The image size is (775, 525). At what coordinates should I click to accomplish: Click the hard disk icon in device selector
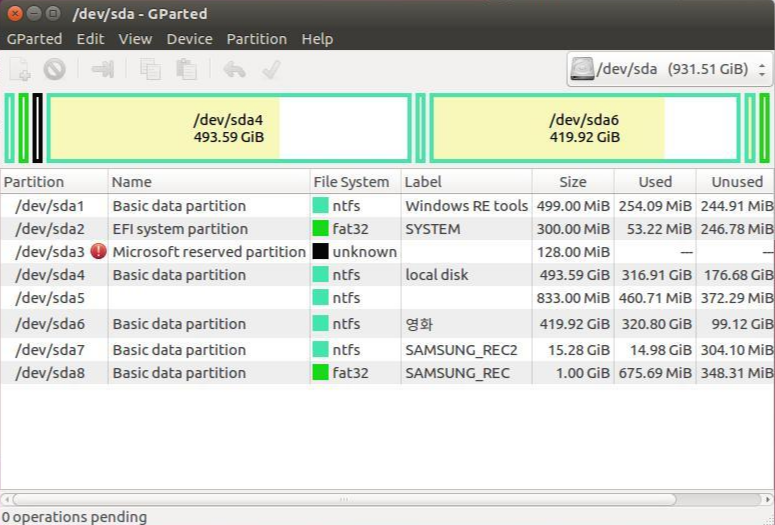click(582, 69)
